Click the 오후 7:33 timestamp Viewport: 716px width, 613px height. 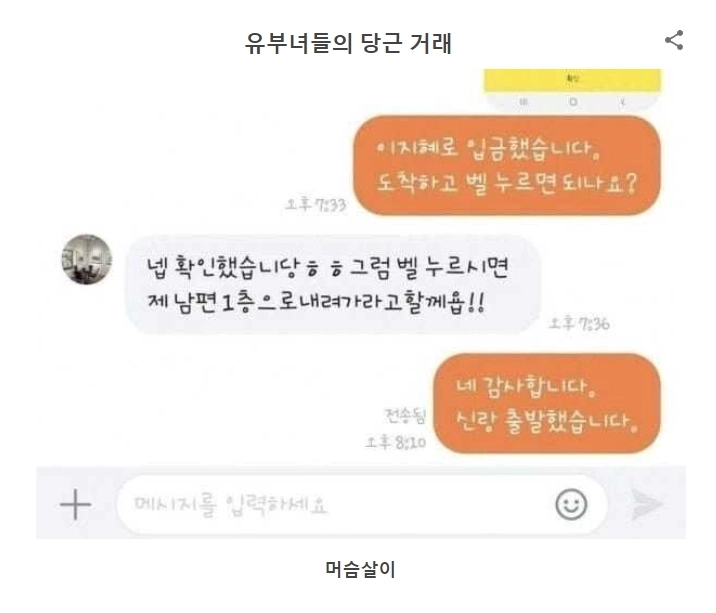(x=316, y=204)
